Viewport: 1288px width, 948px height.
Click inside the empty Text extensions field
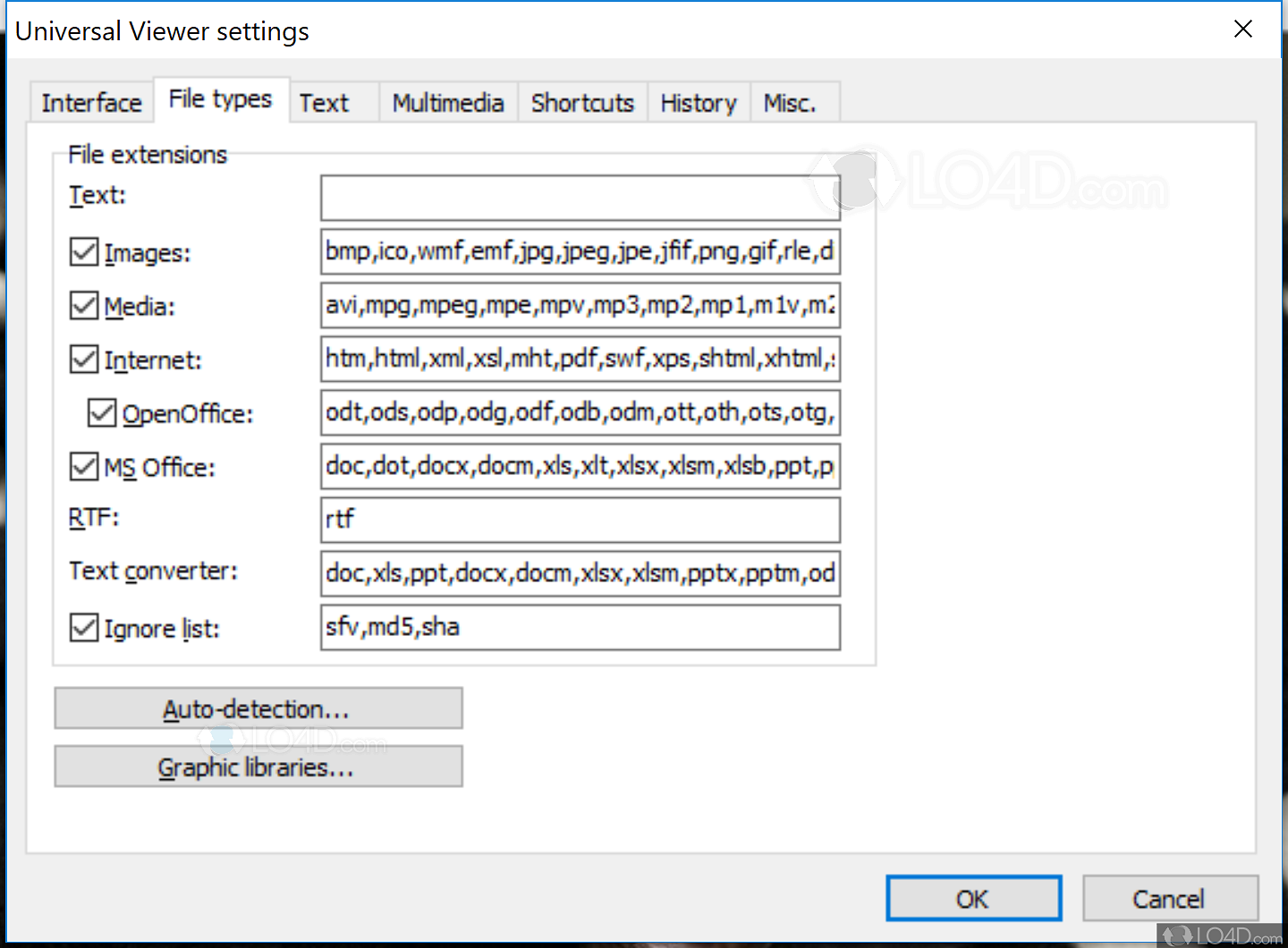(580, 198)
